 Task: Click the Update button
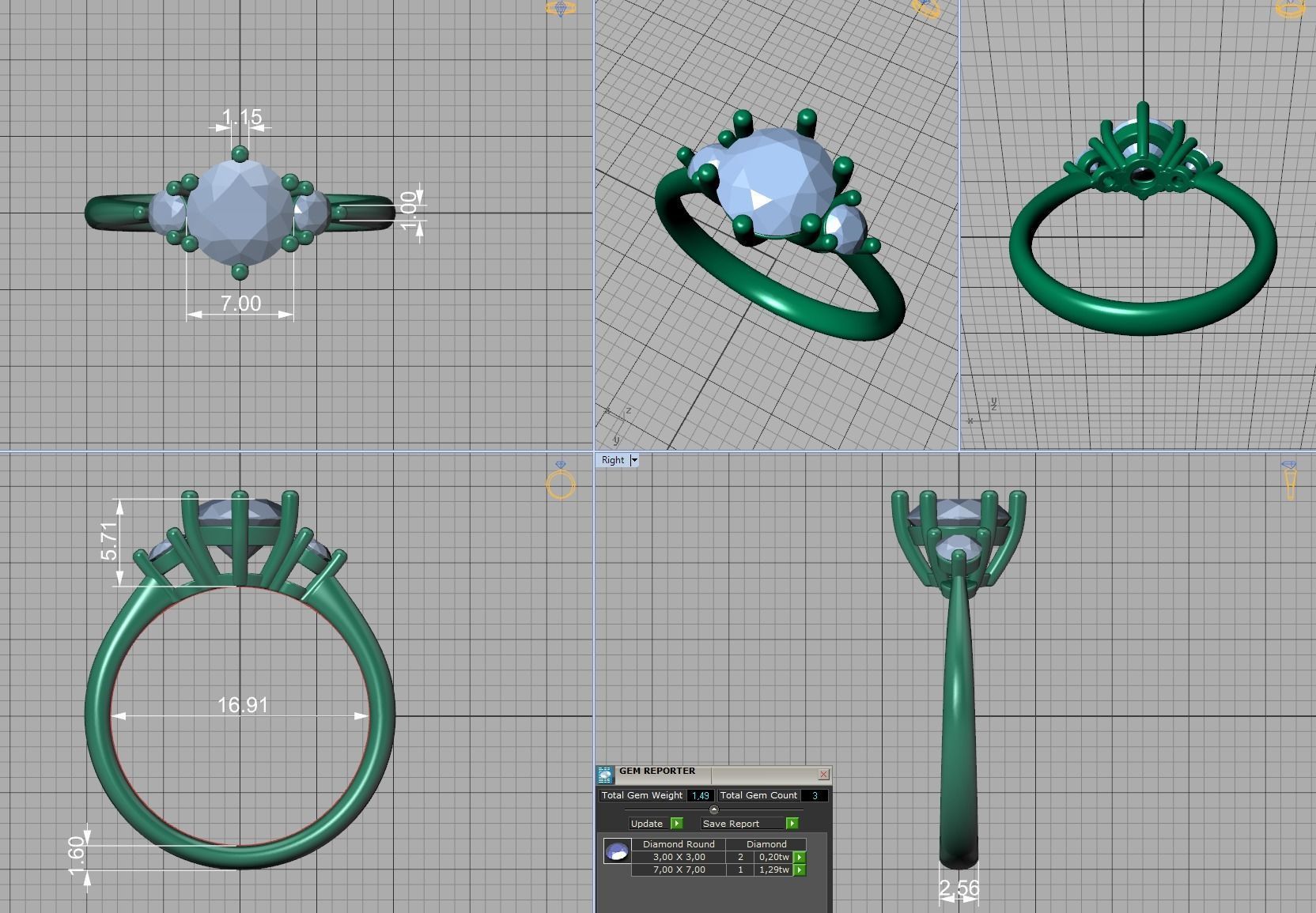tap(649, 823)
